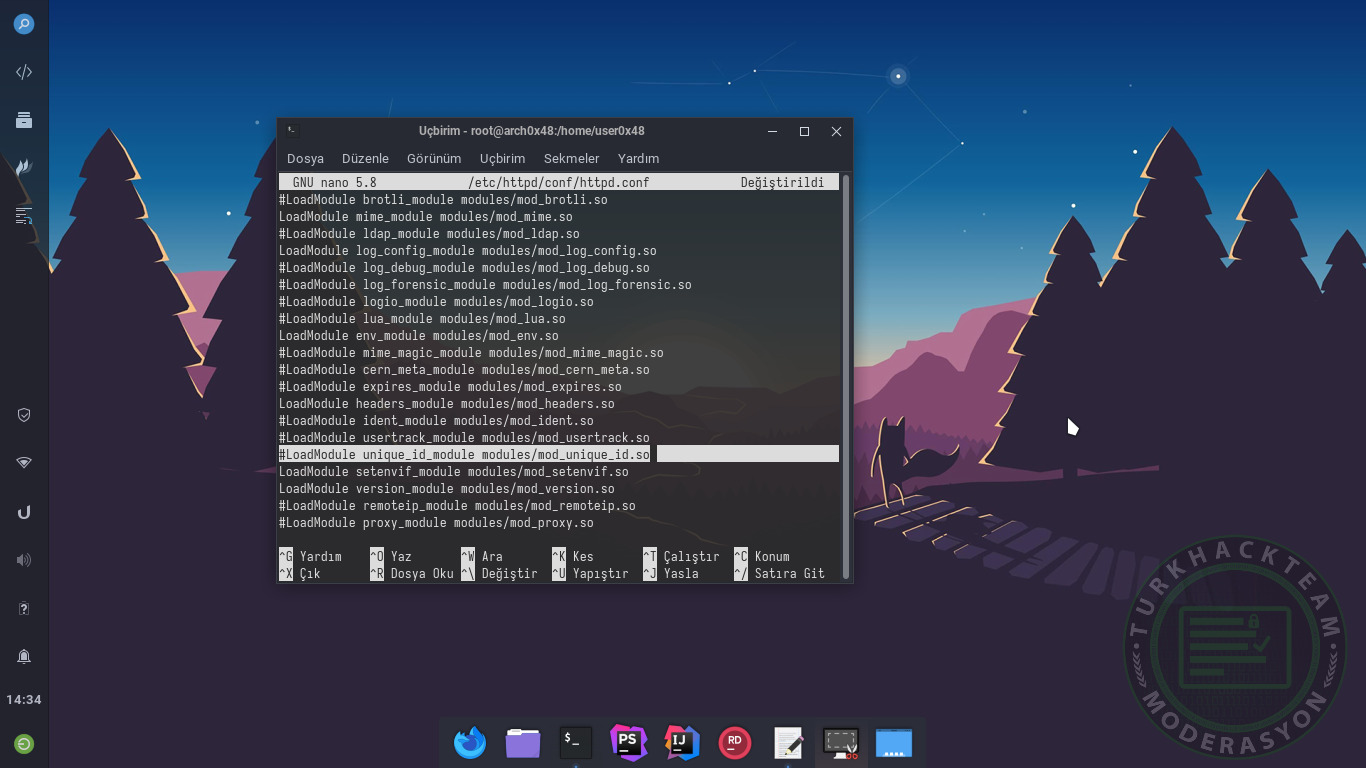Open the Görünüm menu
This screenshot has width=1366, height=768.
[x=434, y=158]
